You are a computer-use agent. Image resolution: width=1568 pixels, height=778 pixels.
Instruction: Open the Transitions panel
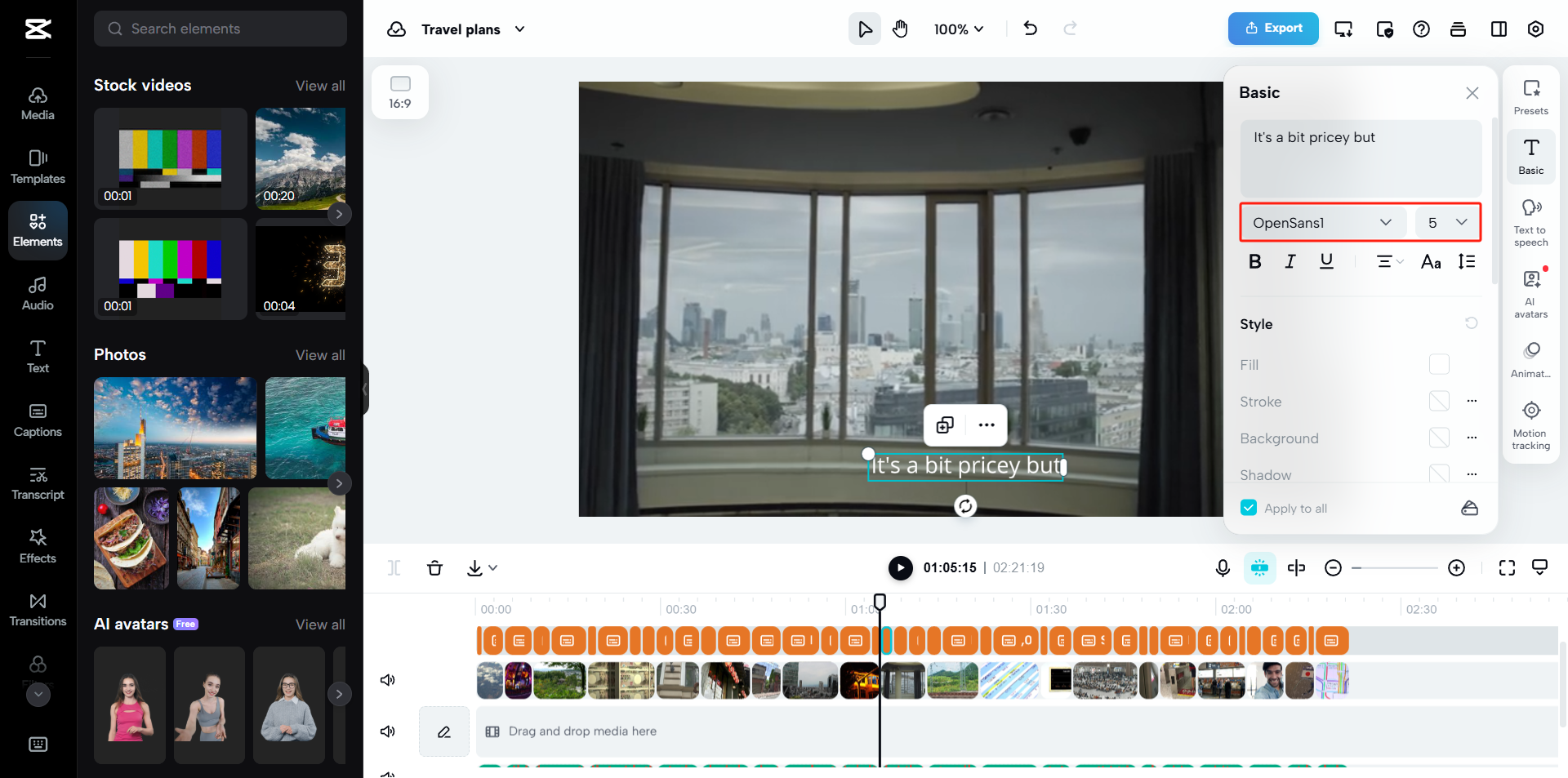coord(38,610)
